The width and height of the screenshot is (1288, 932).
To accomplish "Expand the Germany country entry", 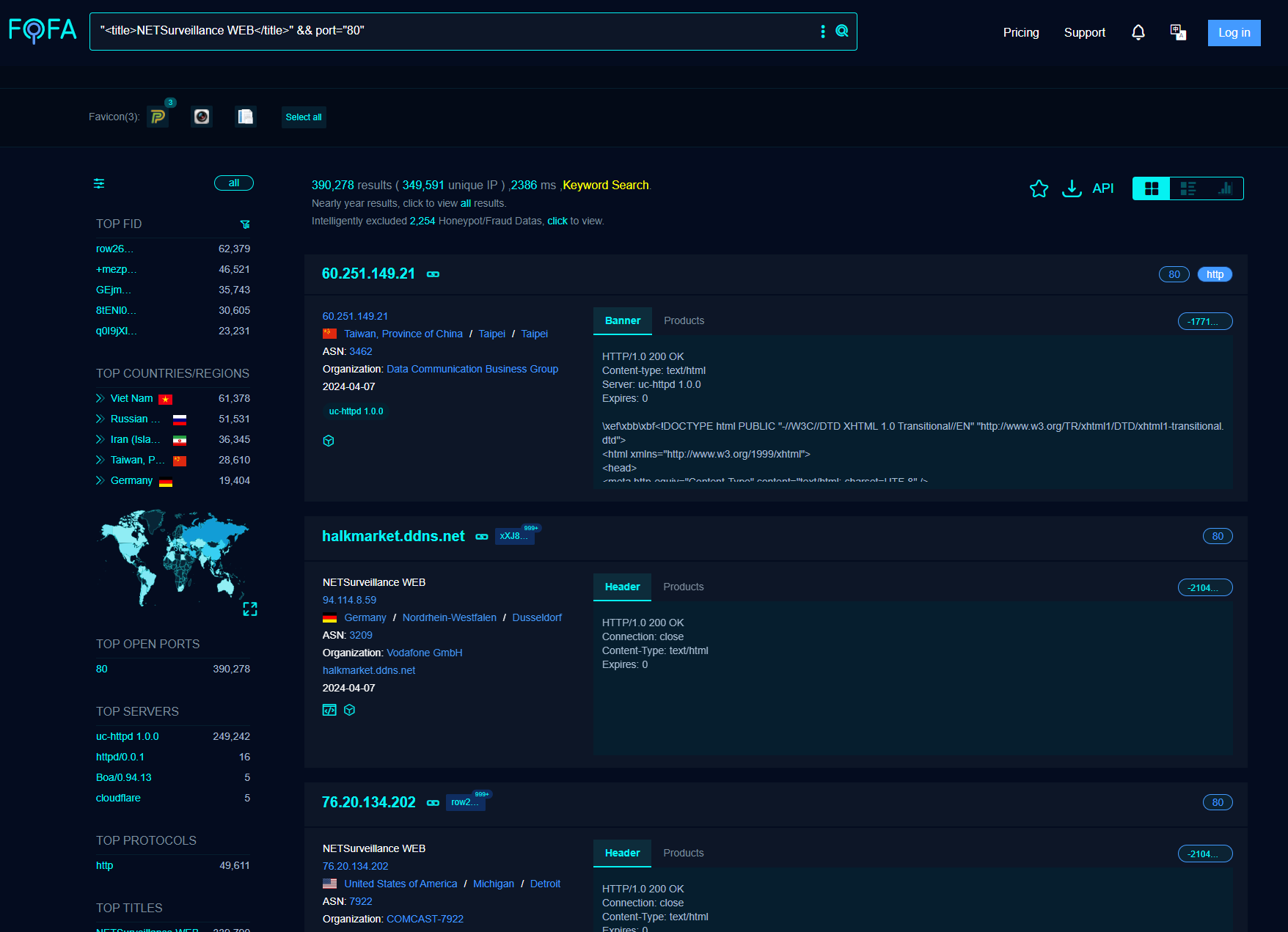I will click(x=100, y=480).
